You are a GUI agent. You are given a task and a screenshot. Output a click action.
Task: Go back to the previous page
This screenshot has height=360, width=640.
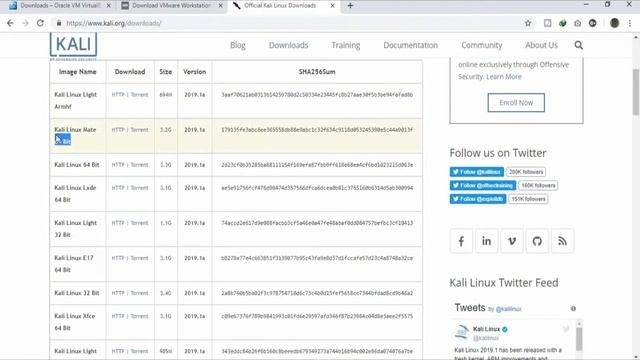[10, 23]
